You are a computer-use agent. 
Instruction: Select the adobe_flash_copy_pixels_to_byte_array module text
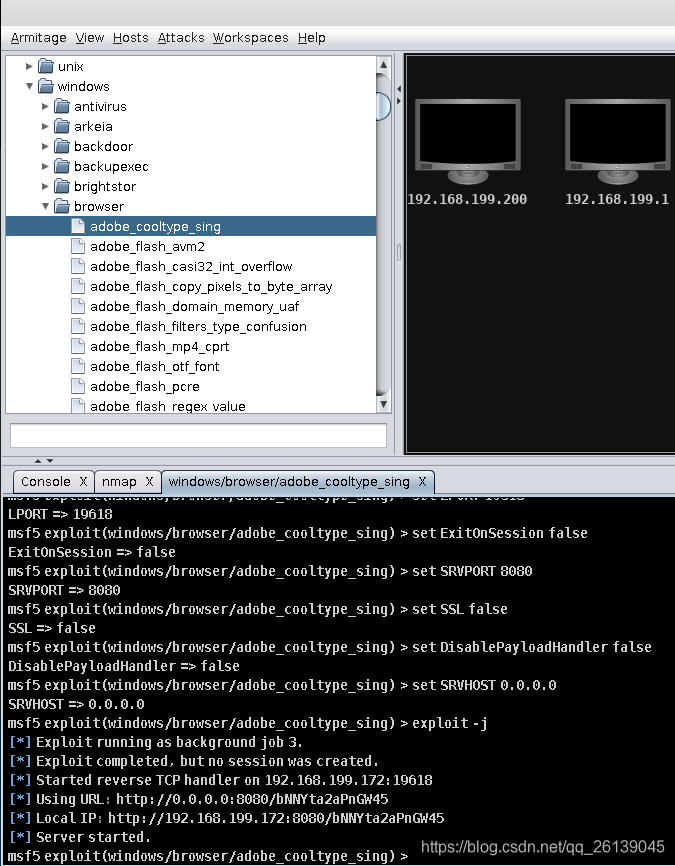tap(211, 287)
